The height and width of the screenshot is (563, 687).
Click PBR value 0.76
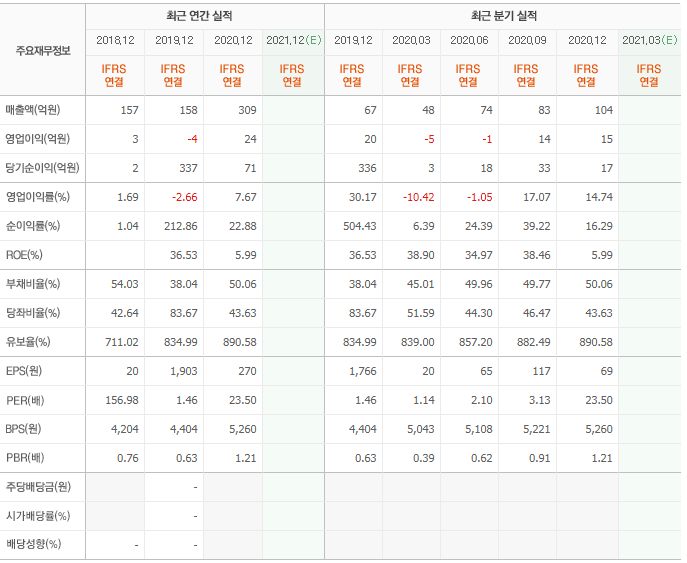(127, 458)
